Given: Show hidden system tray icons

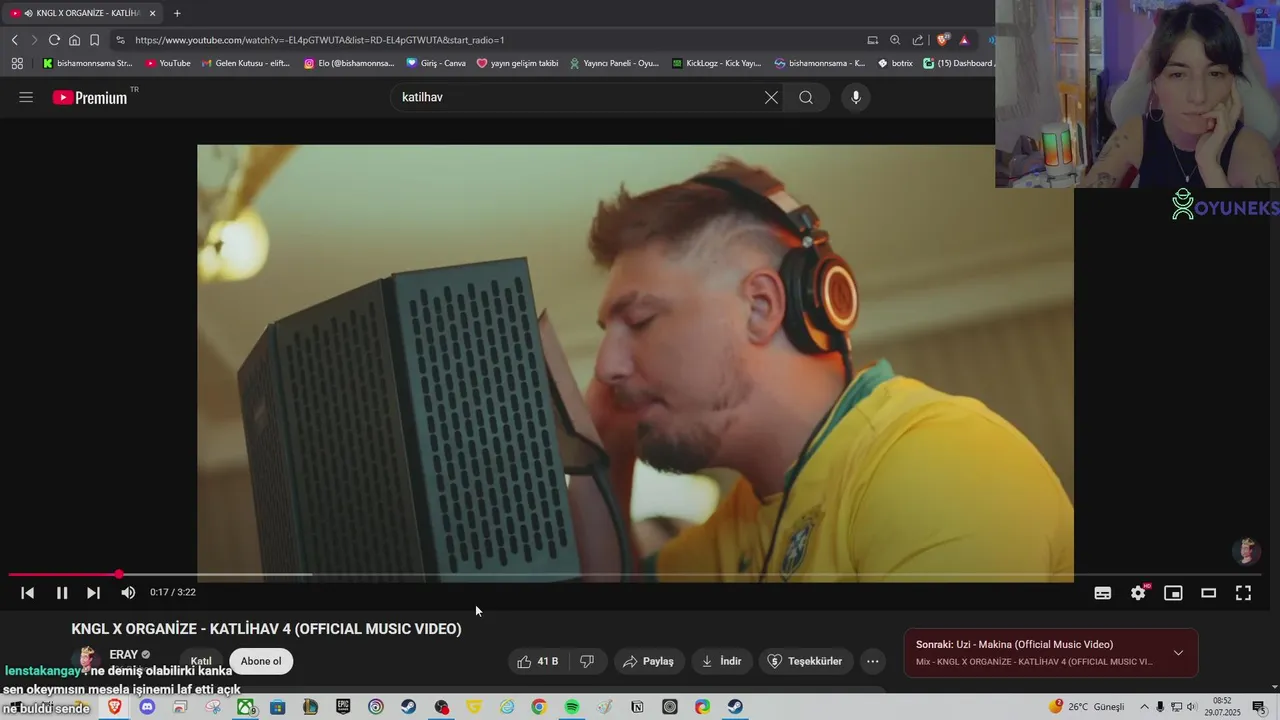Looking at the screenshot, I should coord(1144,707).
